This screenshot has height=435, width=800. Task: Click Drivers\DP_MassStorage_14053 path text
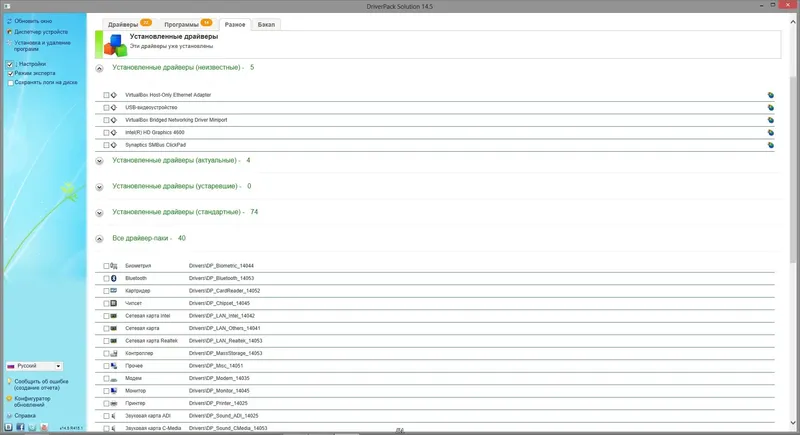(226, 353)
